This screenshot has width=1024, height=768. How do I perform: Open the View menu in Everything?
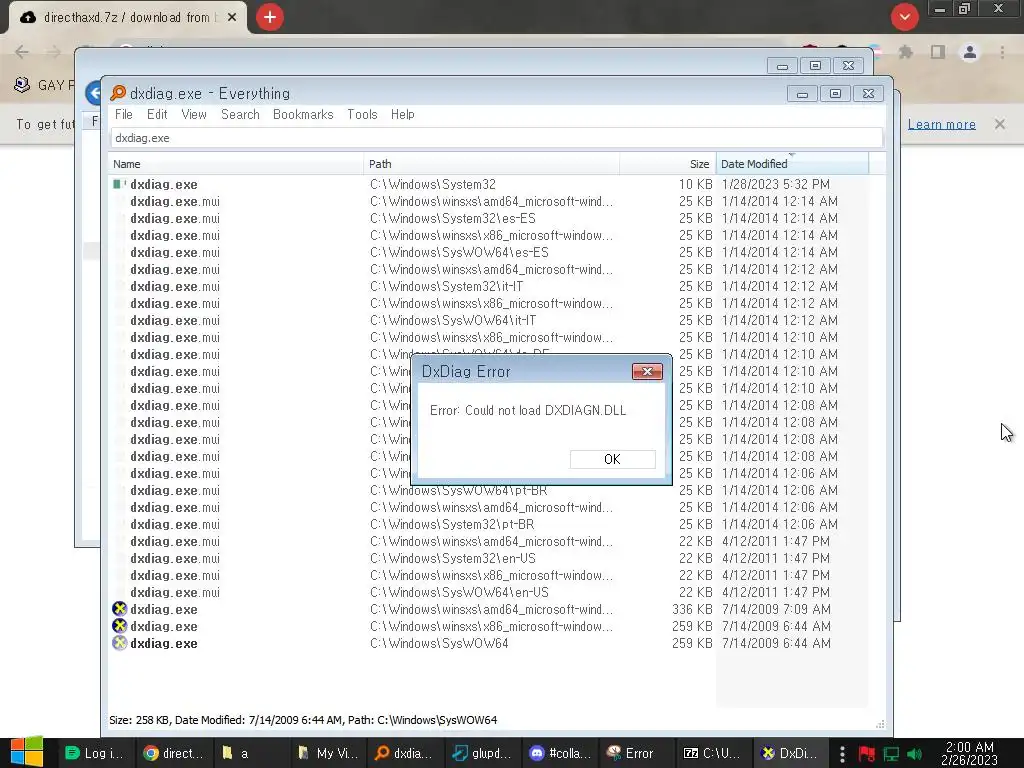point(194,114)
